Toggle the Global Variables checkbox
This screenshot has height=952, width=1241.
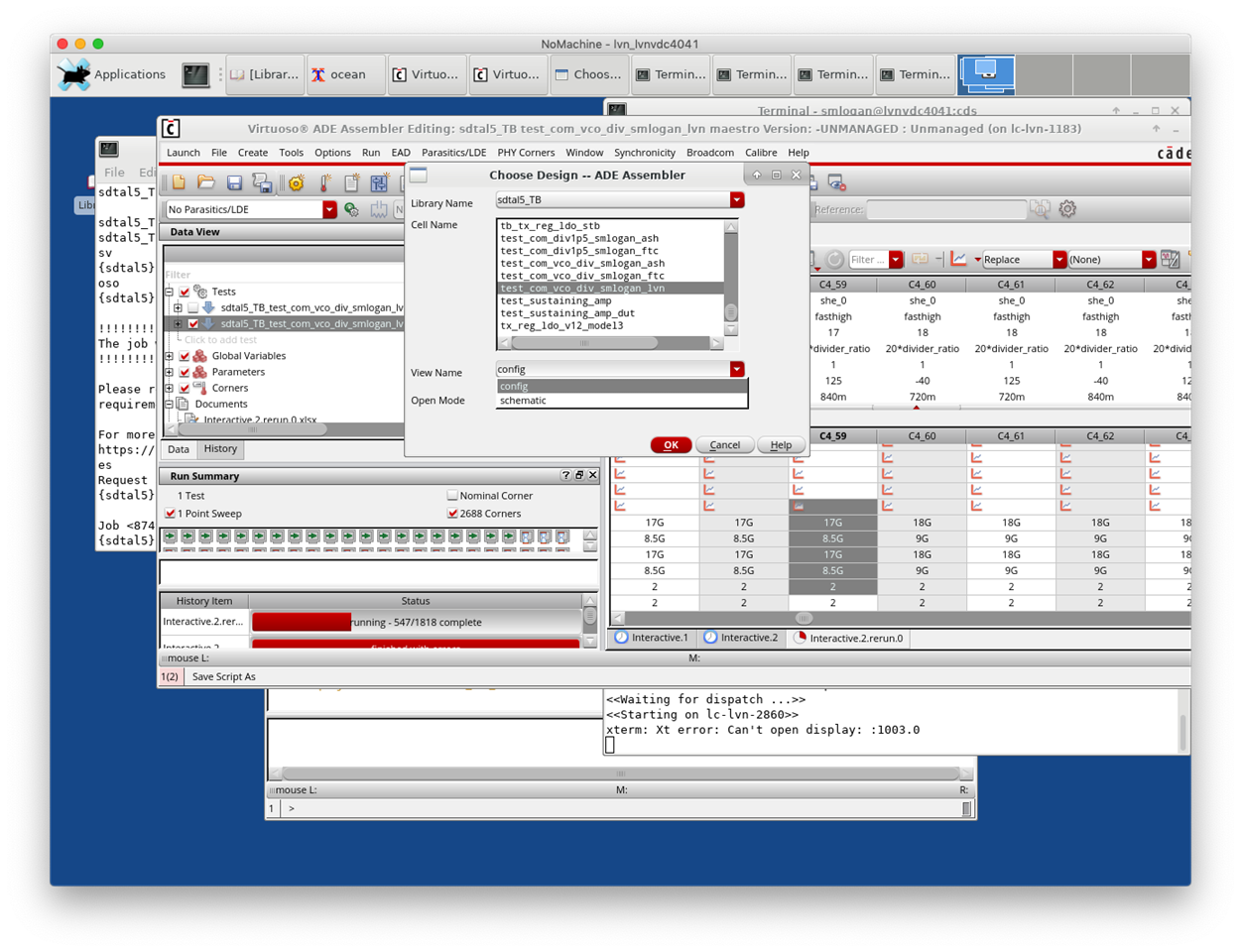click(x=185, y=356)
